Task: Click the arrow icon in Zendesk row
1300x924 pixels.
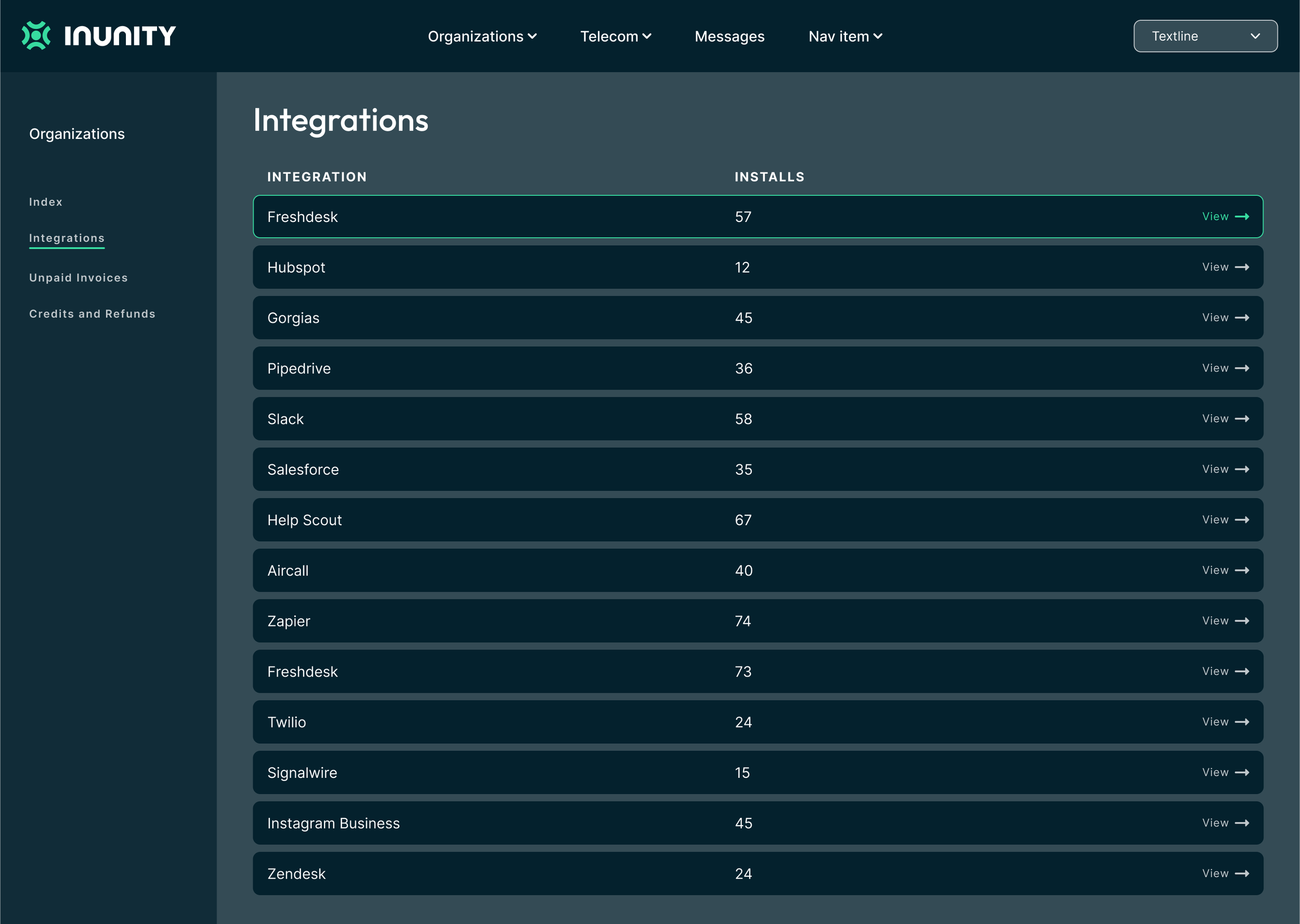Action: pos(1242,874)
